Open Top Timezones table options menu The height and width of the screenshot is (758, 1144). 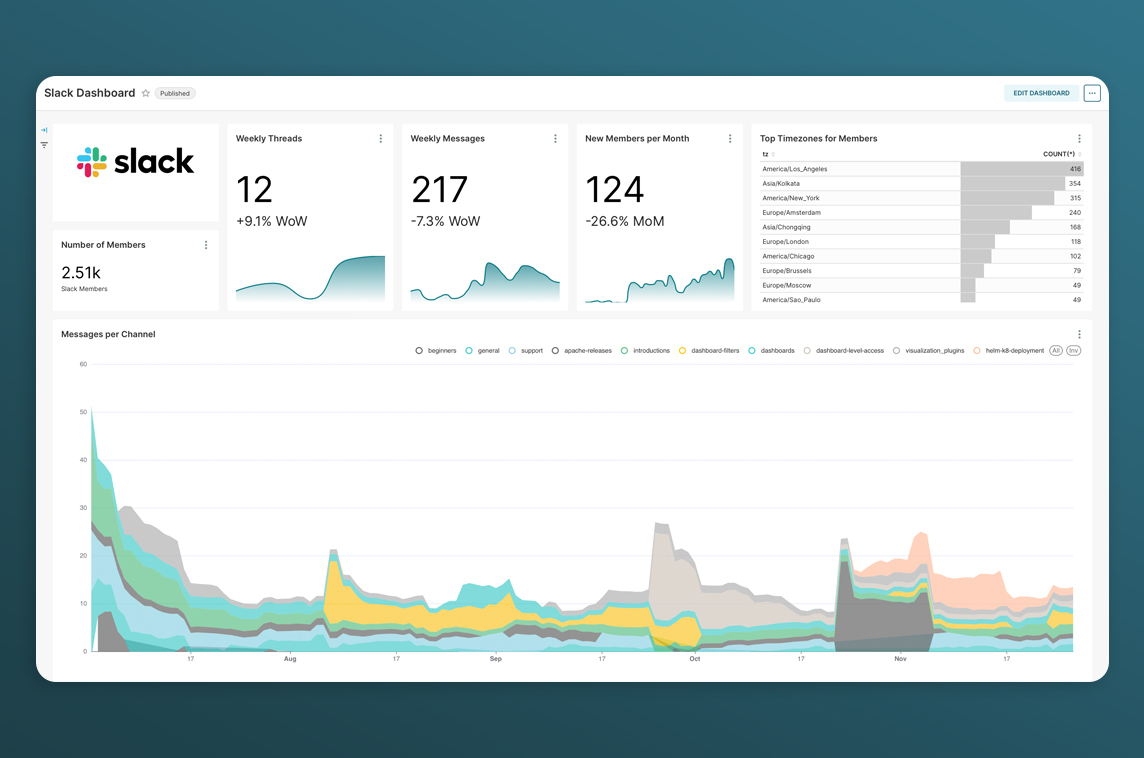click(1079, 139)
